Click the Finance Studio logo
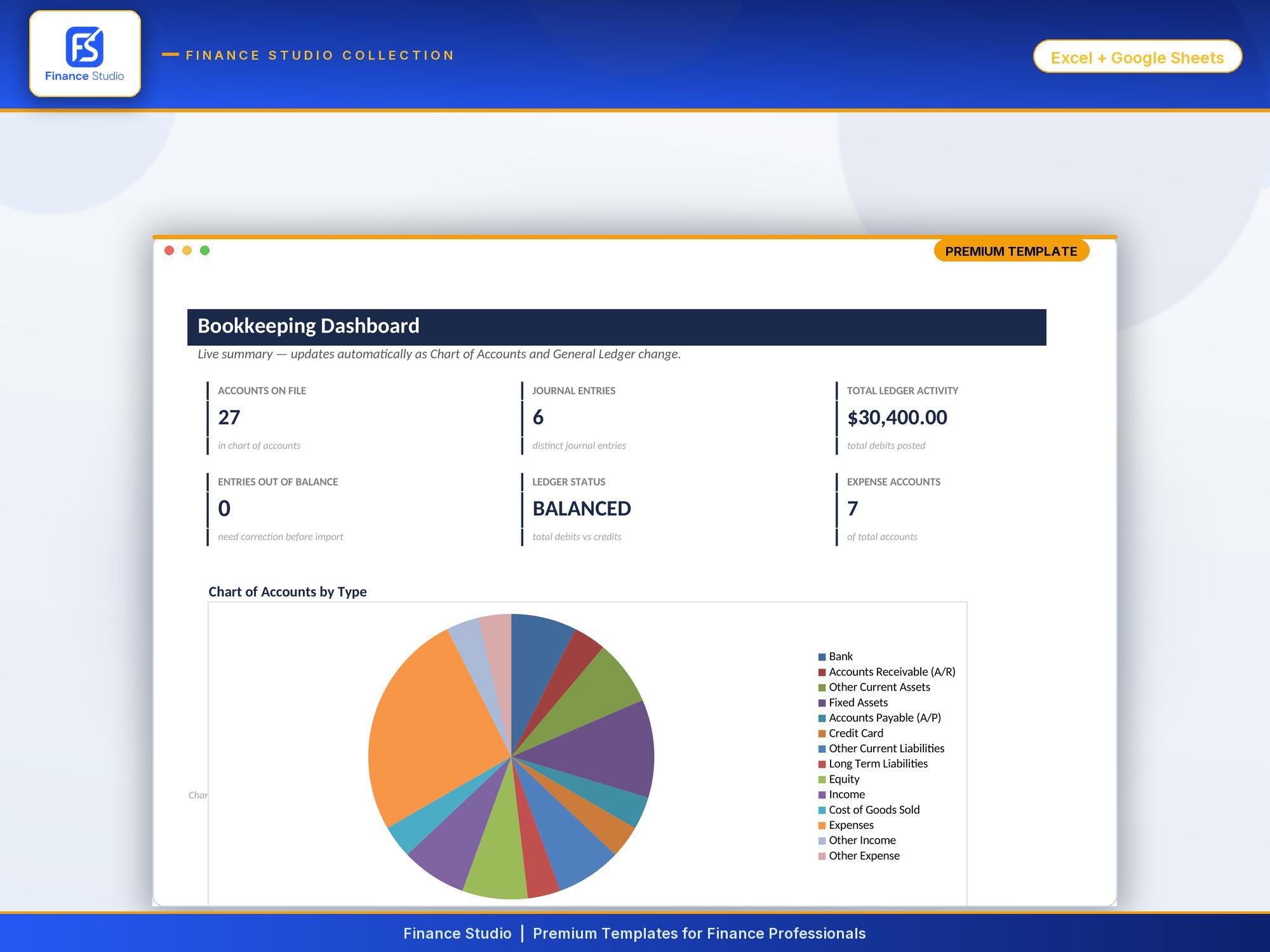Viewport: 1270px width, 952px height. pyautogui.click(x=84, y=53)
